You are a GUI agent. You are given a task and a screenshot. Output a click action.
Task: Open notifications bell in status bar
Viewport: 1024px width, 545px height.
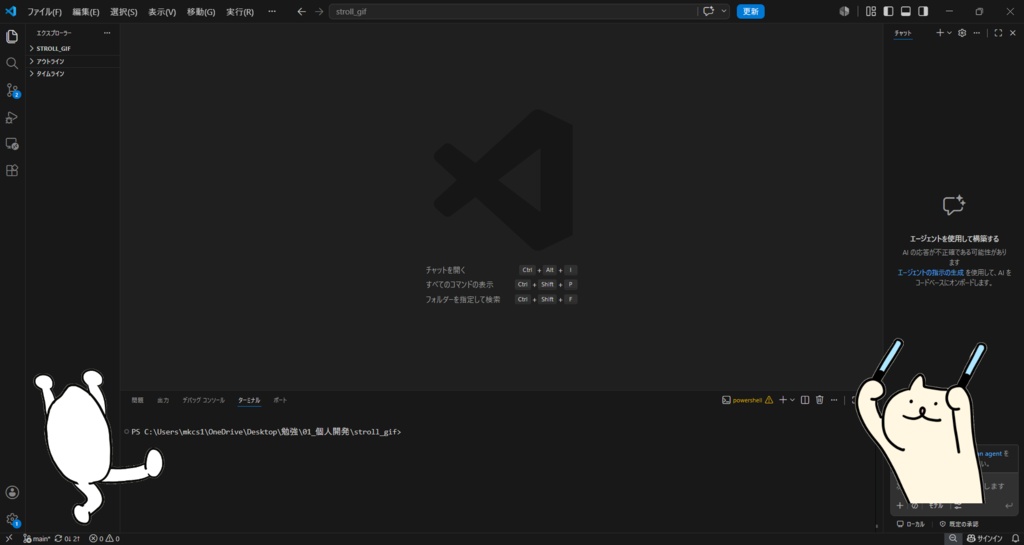(x=1015, y=538)
